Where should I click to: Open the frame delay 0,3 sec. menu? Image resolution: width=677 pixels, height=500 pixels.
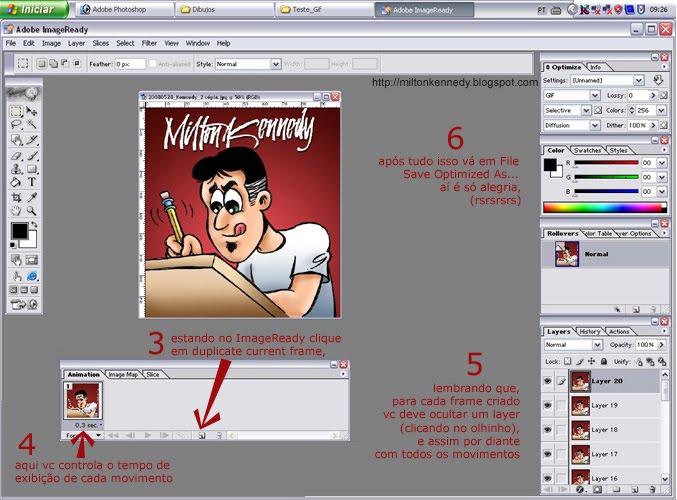click(88, 425)
